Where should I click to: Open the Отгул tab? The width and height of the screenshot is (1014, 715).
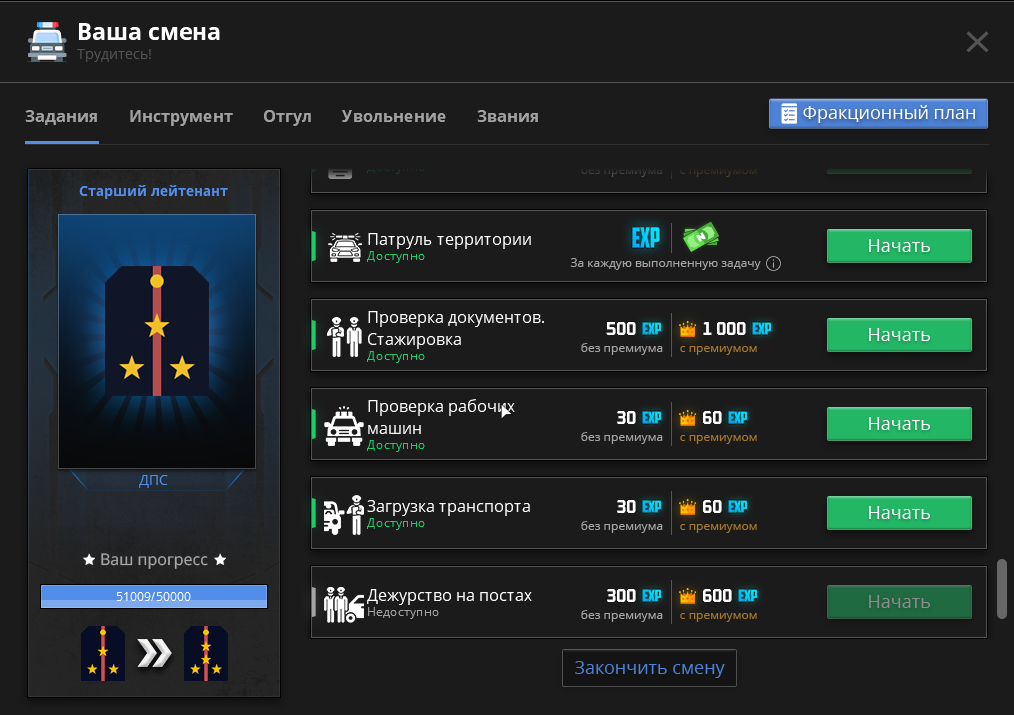[287, 116]
